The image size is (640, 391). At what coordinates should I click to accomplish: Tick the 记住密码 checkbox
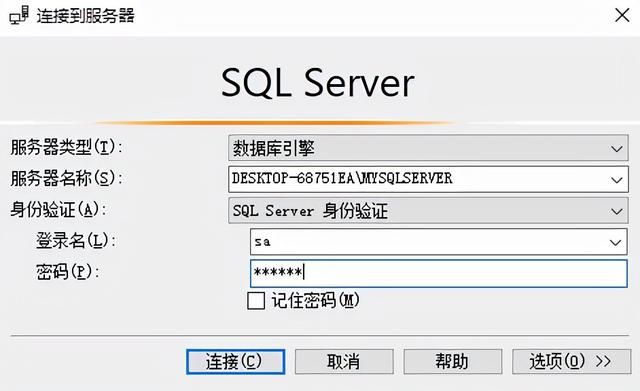tap(256, 301)
